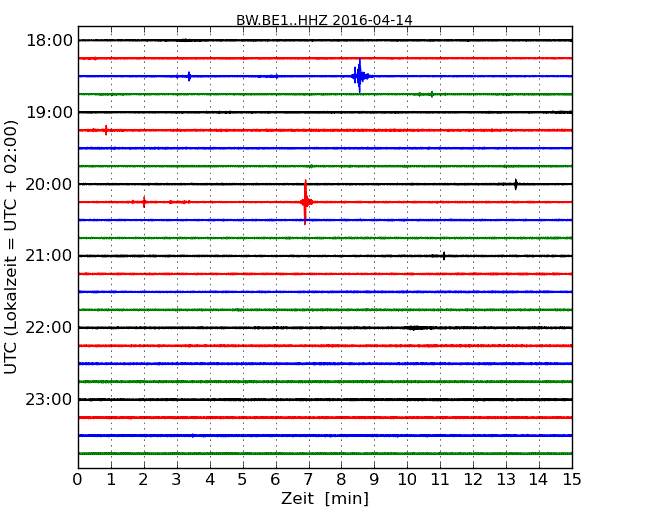The image size is (650, 520).
Task: Click the x-axis tick label 8
Action: tap(341, 479)
